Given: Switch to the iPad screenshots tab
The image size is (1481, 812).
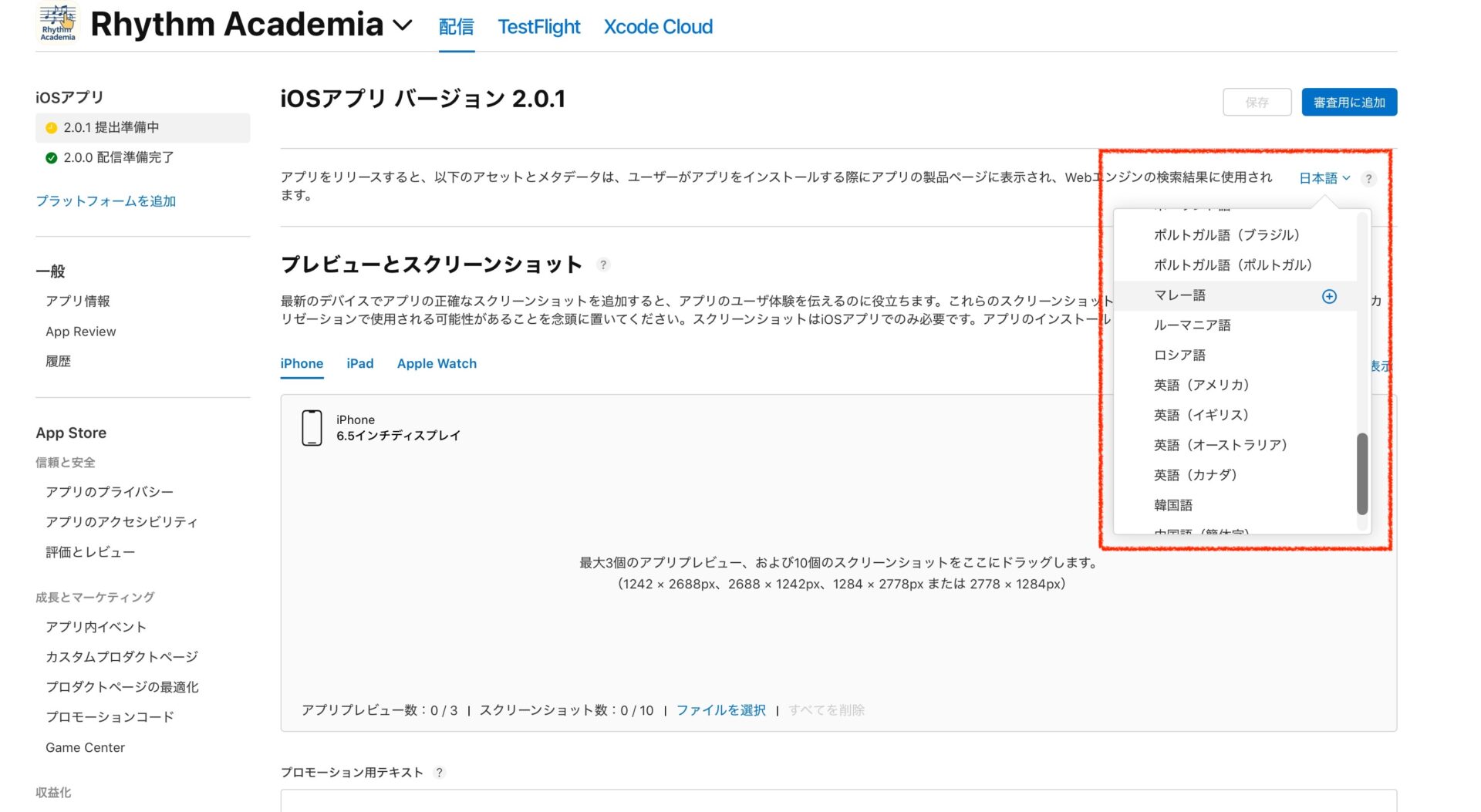Looking at the screenshot, I should tap(359, 363).
